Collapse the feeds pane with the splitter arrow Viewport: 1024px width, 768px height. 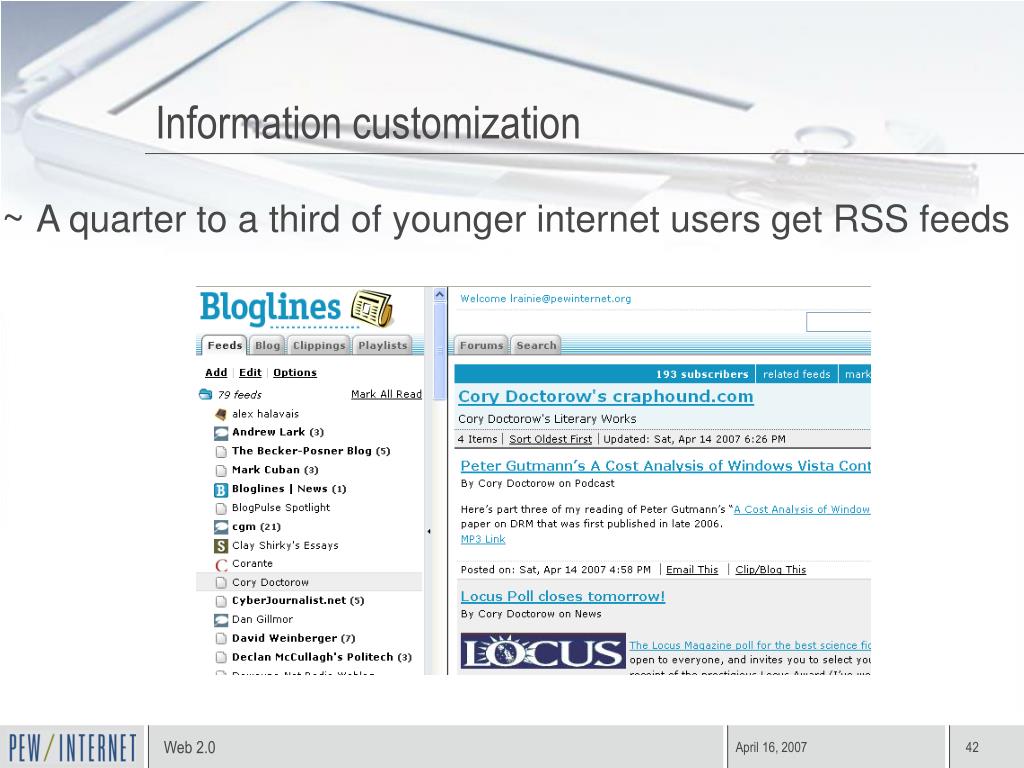coord(428,532)
